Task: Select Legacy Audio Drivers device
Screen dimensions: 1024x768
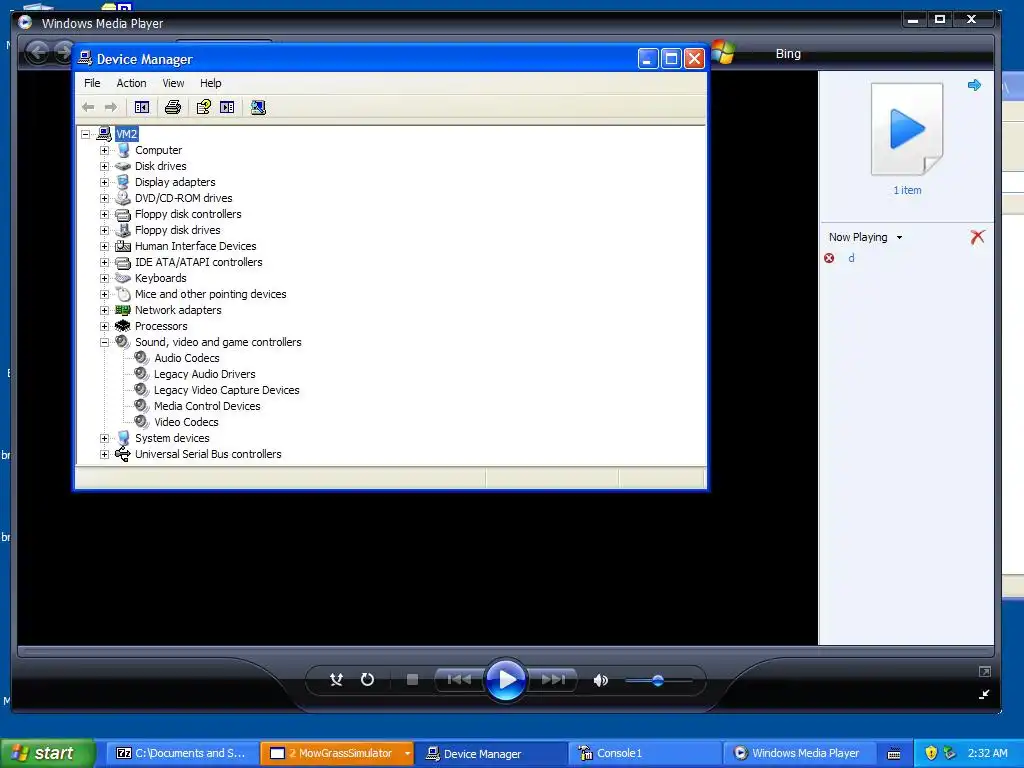Action: point(204,374)
